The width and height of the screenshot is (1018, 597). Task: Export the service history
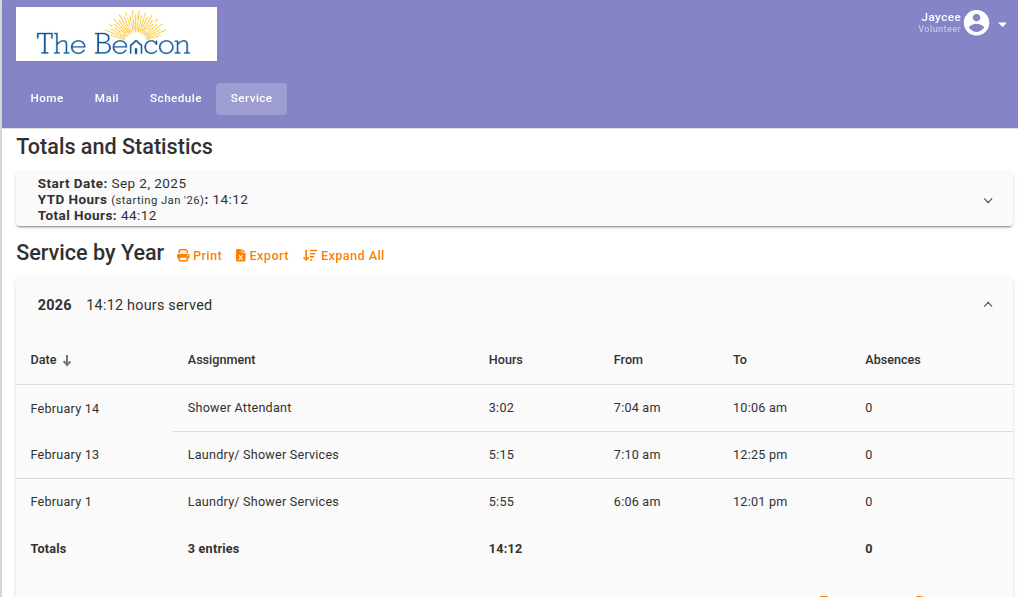click(262, 256)
